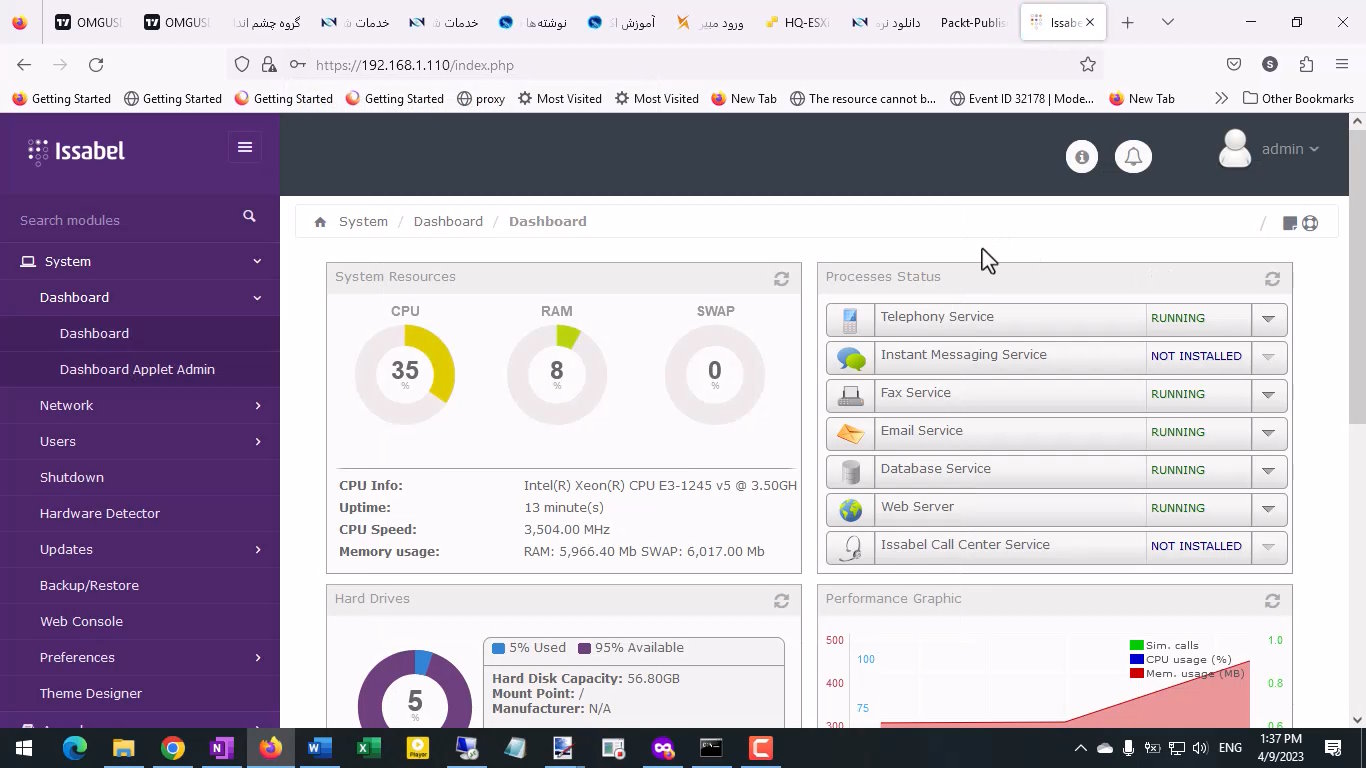Open the proxy bookmark
The width and height of the screenshot is (1366, 768).
pyautogui.click(x=480, y=99)
